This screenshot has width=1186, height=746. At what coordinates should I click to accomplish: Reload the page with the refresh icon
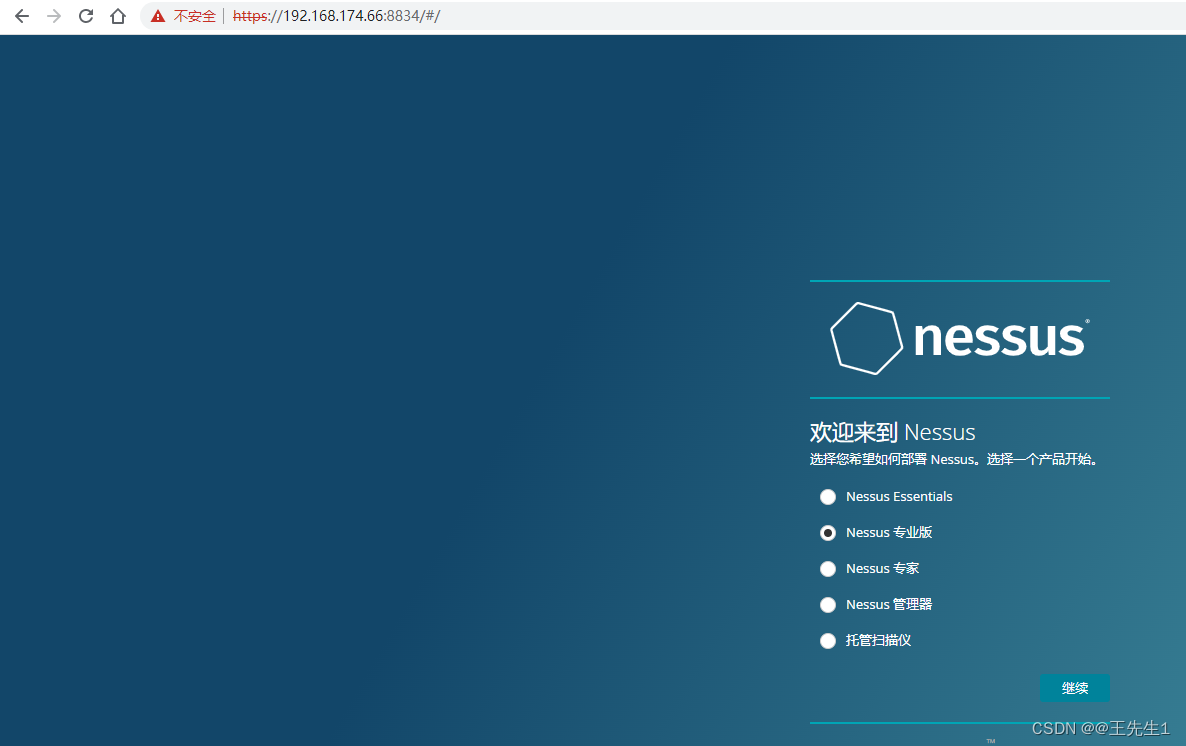(x=86, y=16)
